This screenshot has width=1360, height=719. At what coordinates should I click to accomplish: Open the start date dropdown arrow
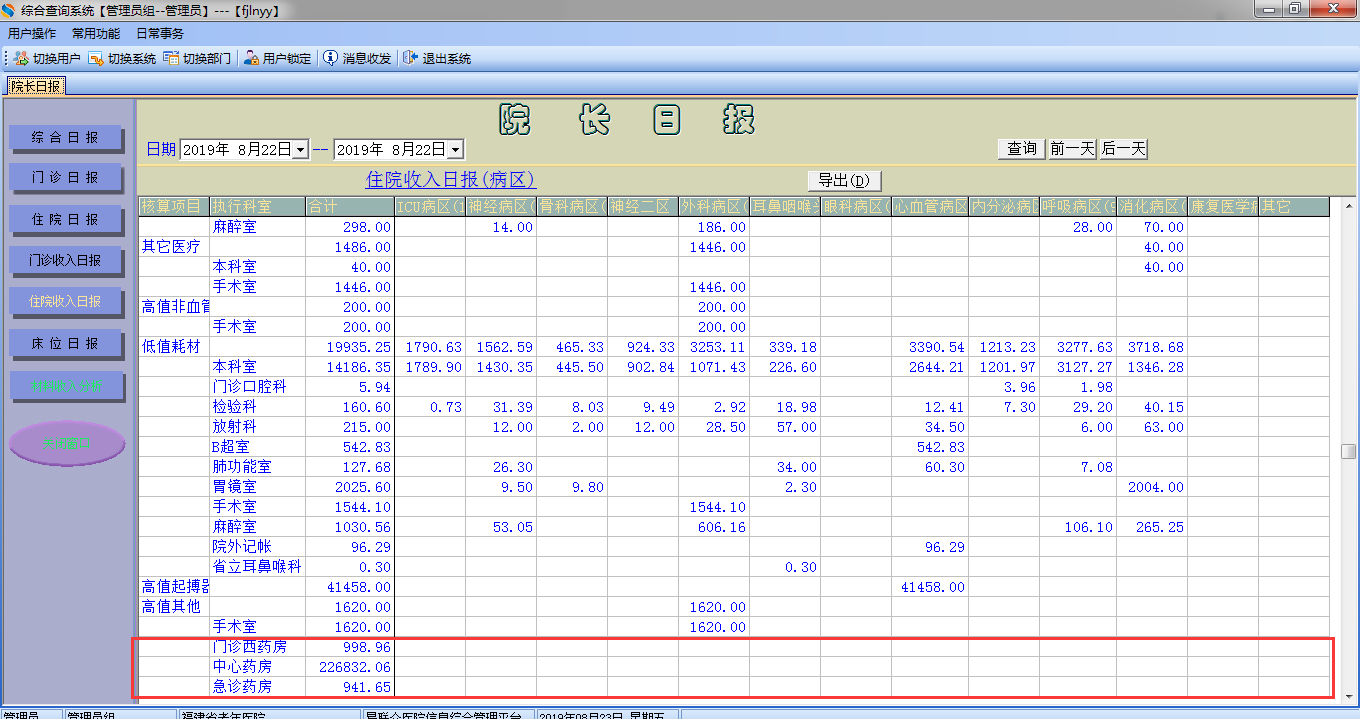click(x=301, y=149)
